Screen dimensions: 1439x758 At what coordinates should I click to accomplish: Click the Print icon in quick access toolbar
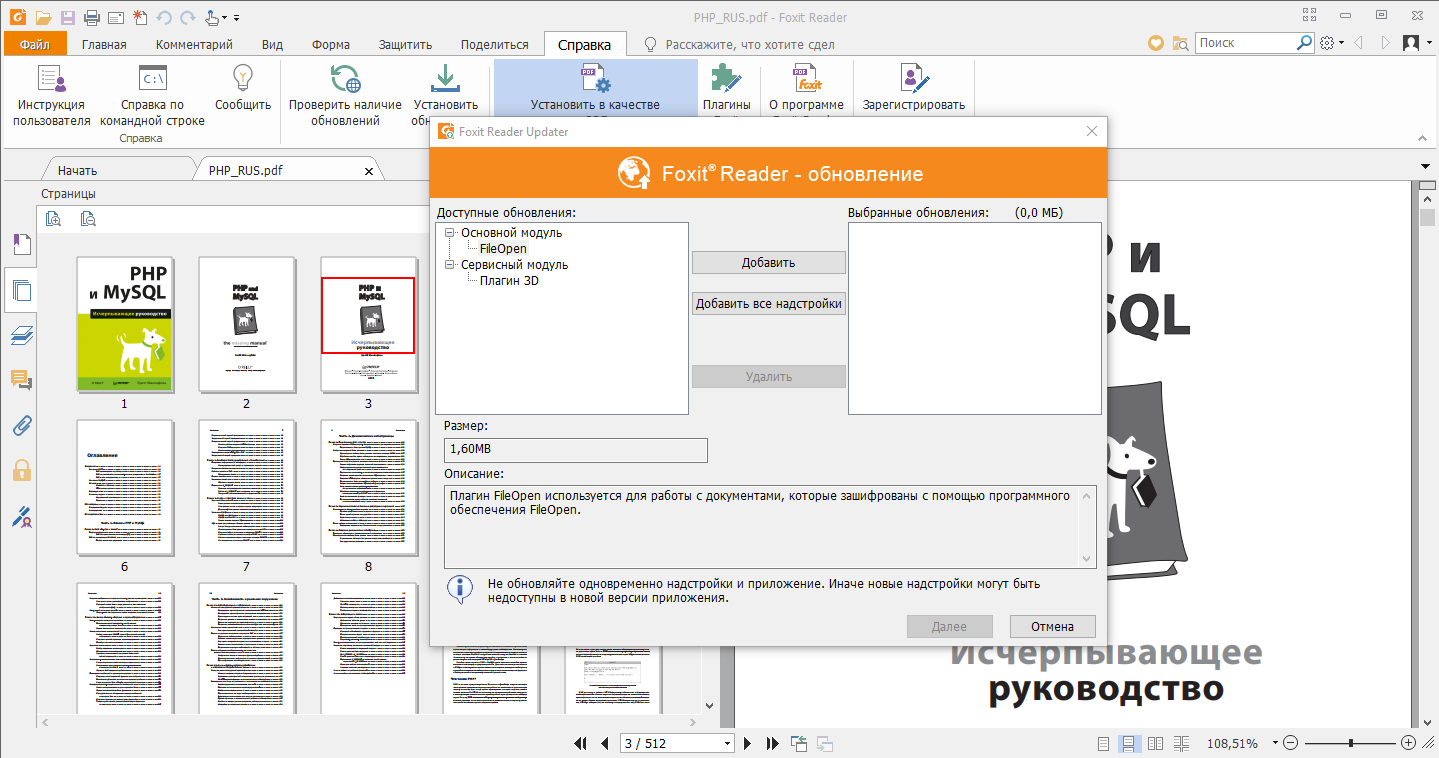click(x=92, y=17)
